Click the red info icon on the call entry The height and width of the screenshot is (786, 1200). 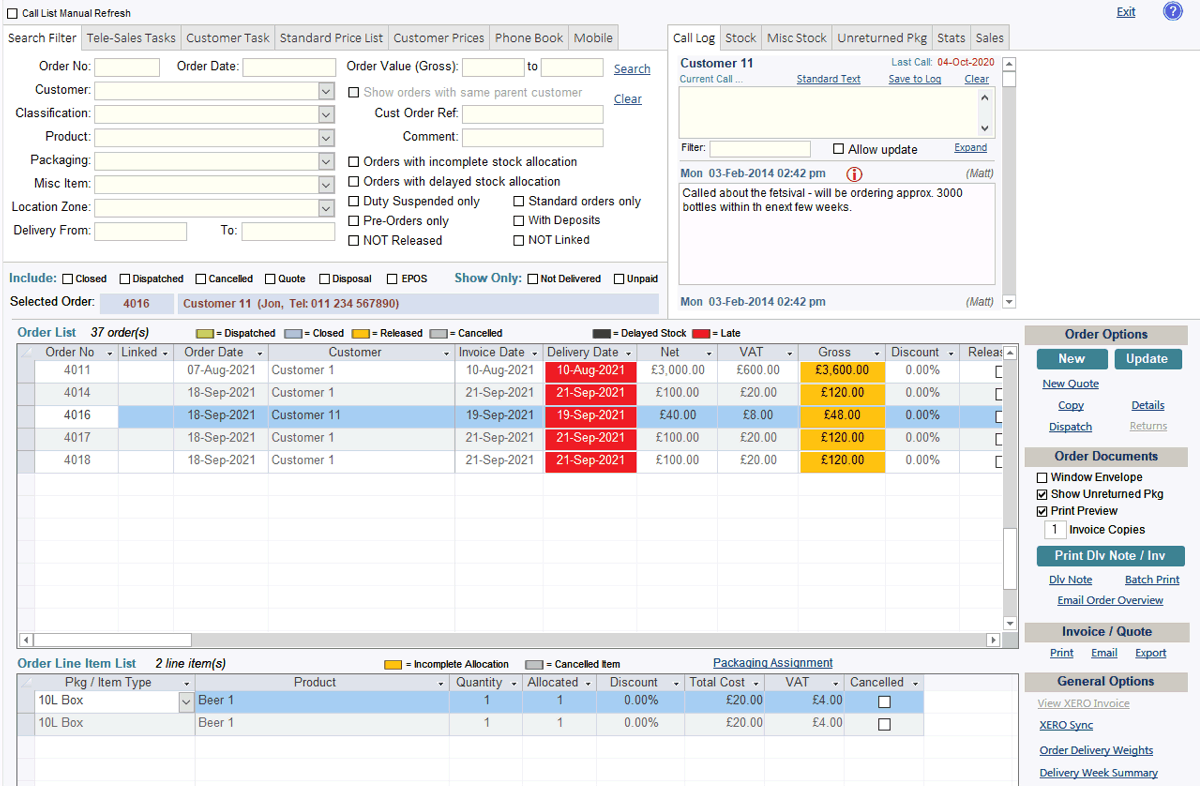point(854,173)
